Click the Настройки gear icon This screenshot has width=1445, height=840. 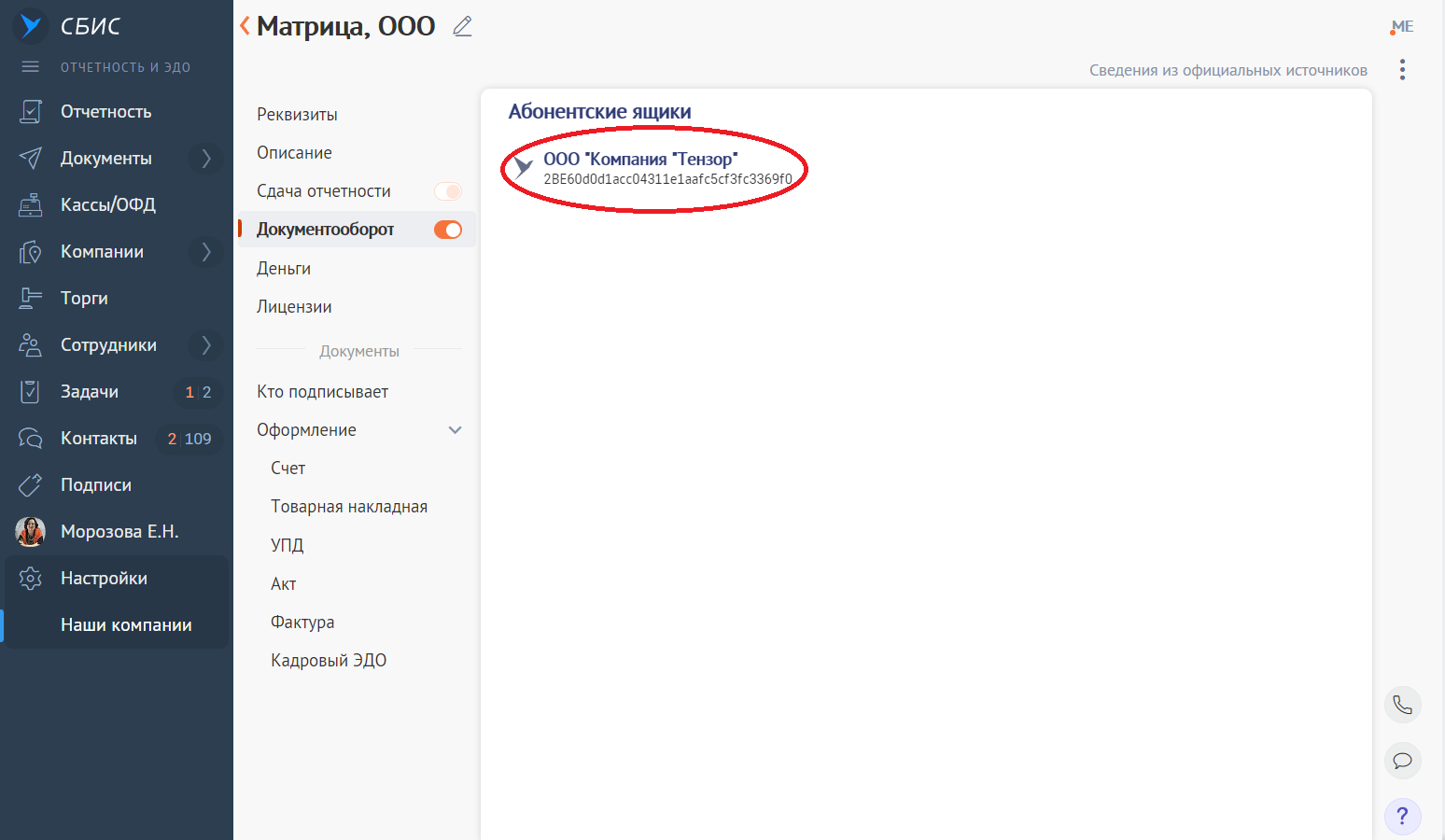(31, 578)
